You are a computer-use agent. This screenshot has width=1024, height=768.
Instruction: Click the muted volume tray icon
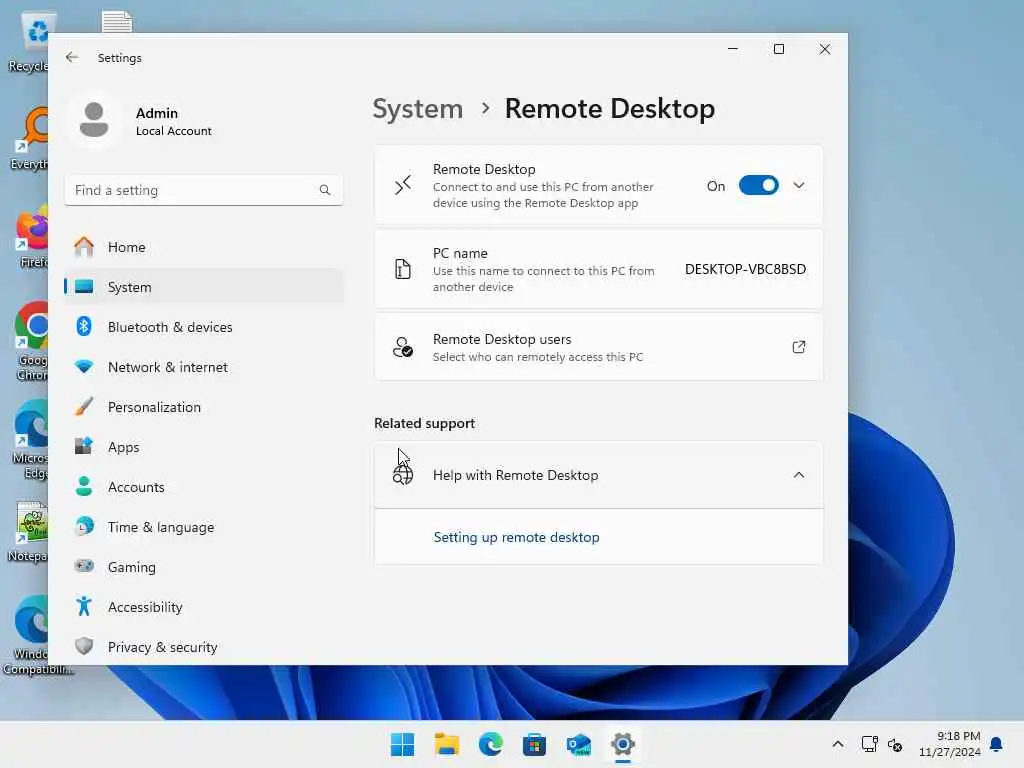coord(895,744)
